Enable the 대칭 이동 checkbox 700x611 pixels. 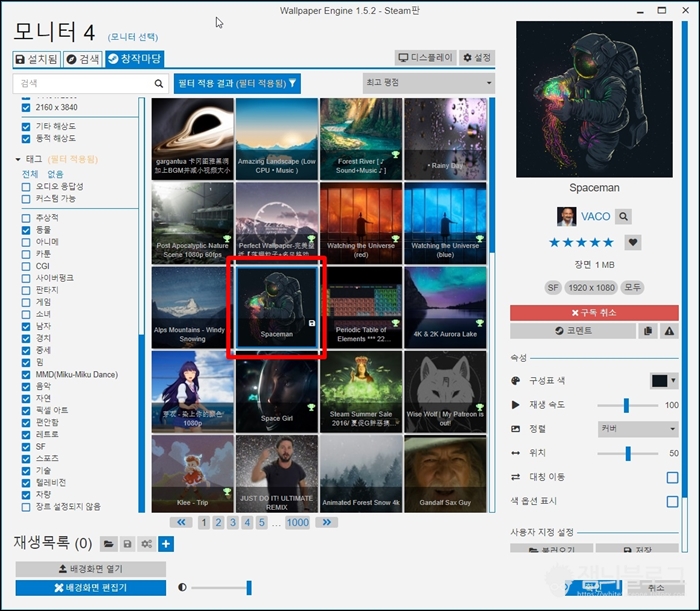[672, 477]
